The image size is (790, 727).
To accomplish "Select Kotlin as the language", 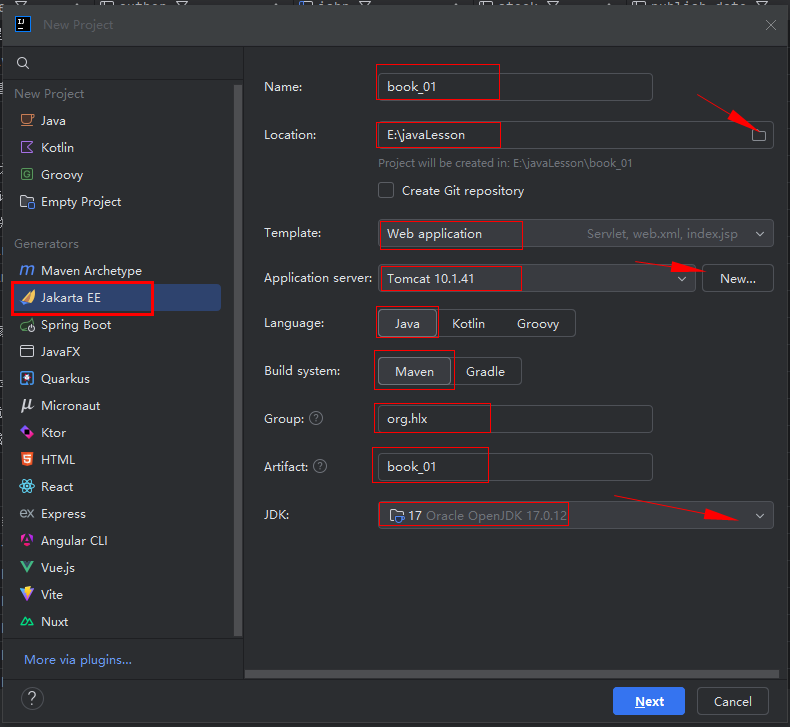I will (x=469, y=323).
